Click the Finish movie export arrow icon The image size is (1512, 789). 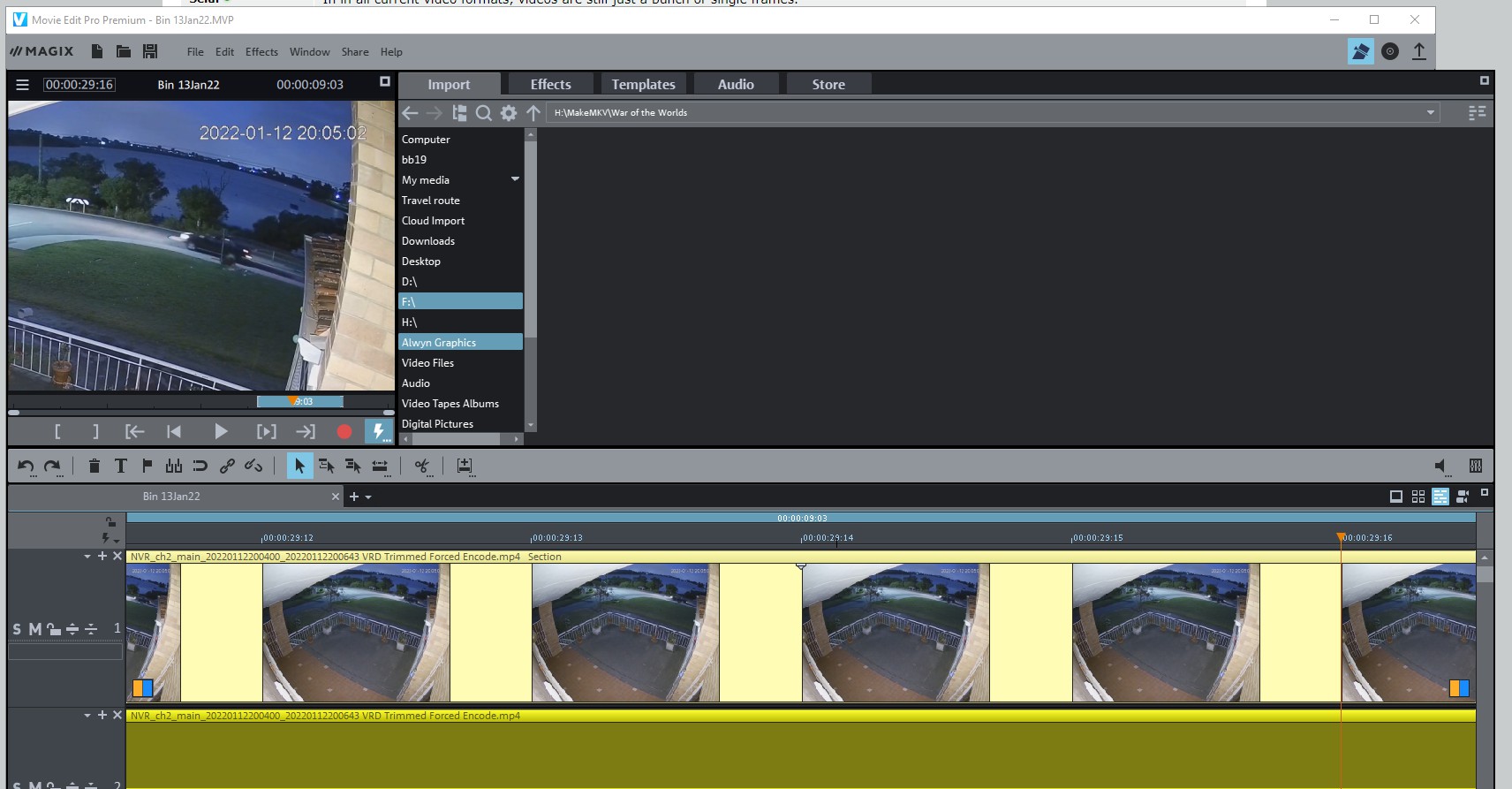coord(1419,51)
